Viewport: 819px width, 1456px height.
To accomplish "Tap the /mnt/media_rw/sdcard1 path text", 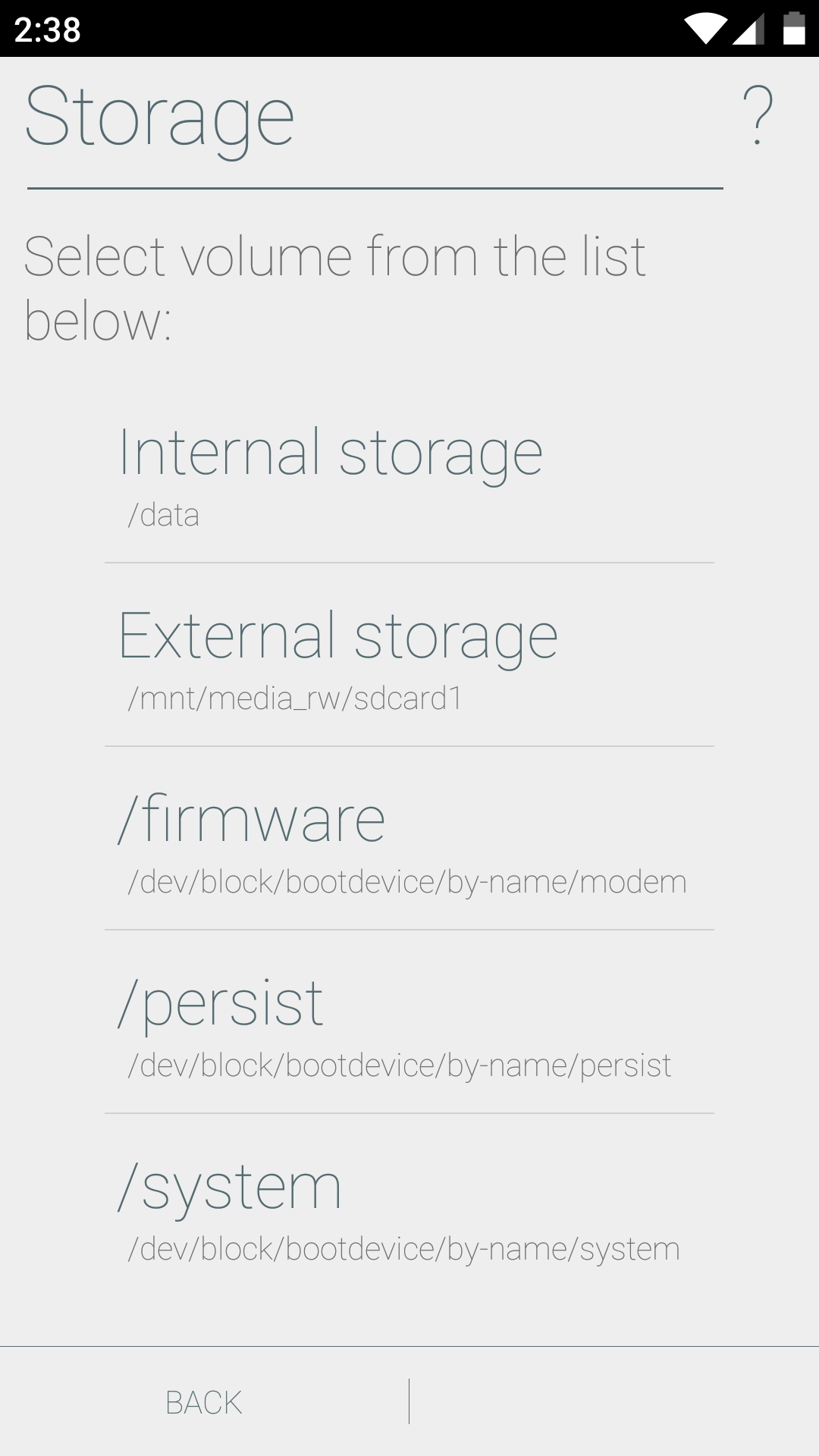I will coord(295,699).
